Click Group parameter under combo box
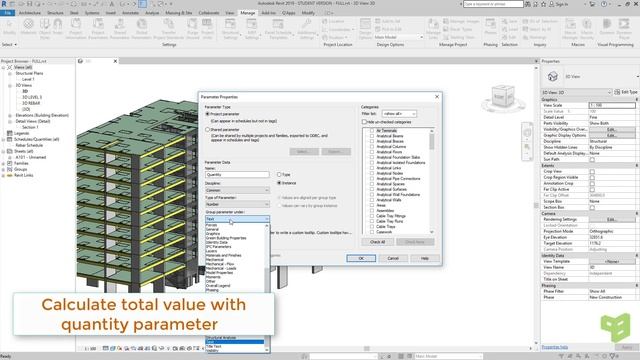 click(x=237, y=219)
